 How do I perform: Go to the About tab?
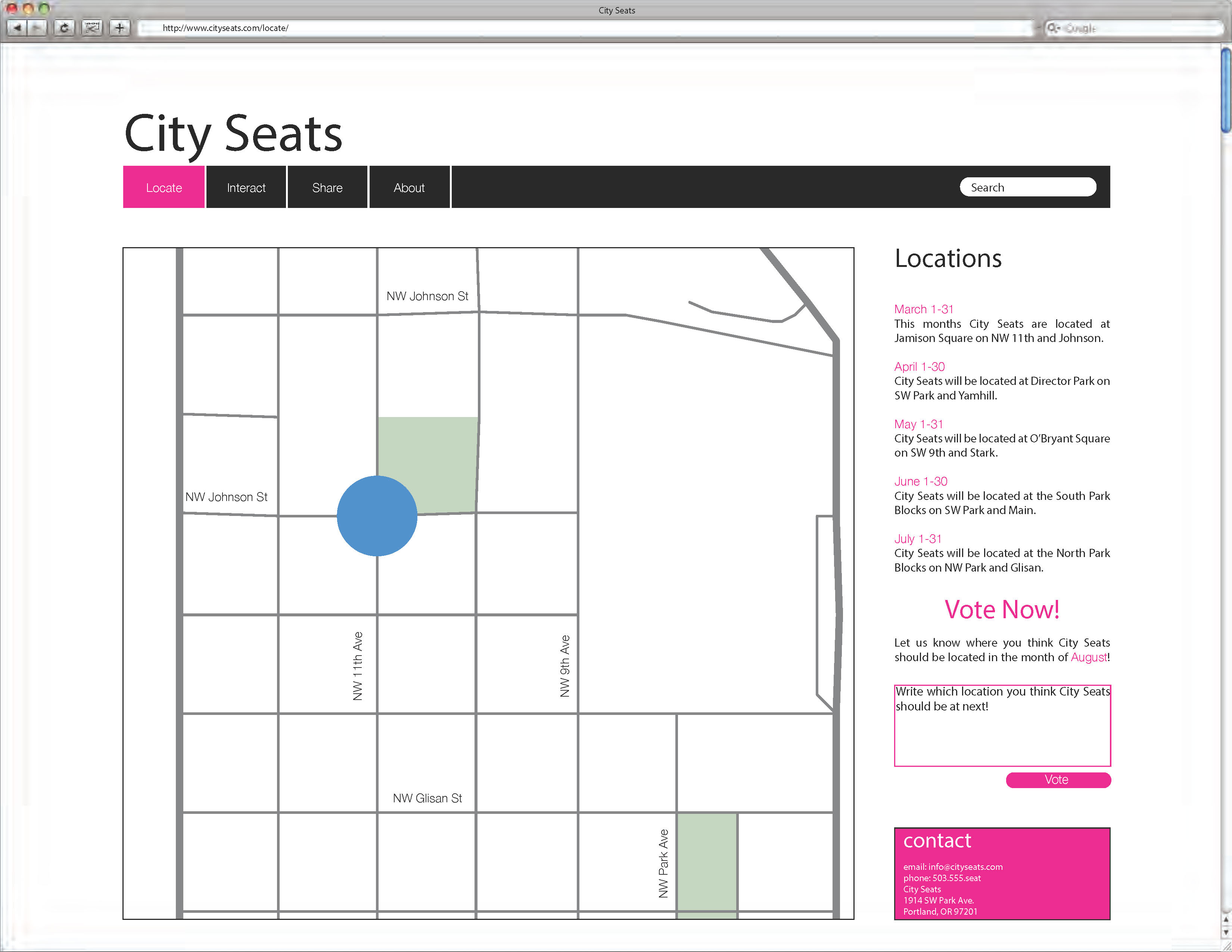coord(409,188)
